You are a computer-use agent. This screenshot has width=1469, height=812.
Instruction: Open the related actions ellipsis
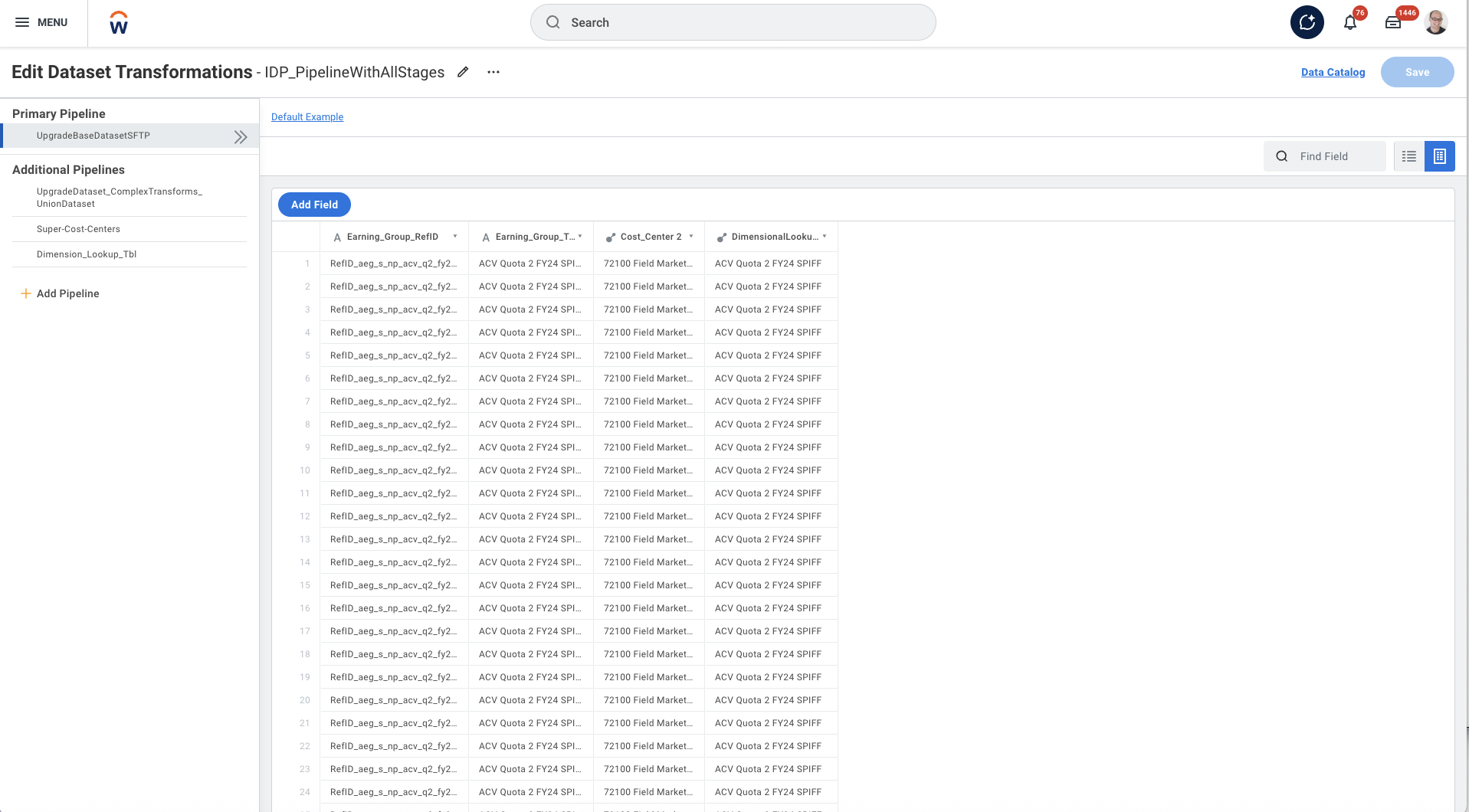[493, 72]
